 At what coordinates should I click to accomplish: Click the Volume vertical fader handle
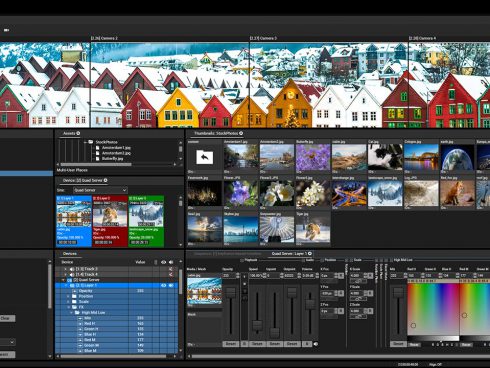point(310,304)
